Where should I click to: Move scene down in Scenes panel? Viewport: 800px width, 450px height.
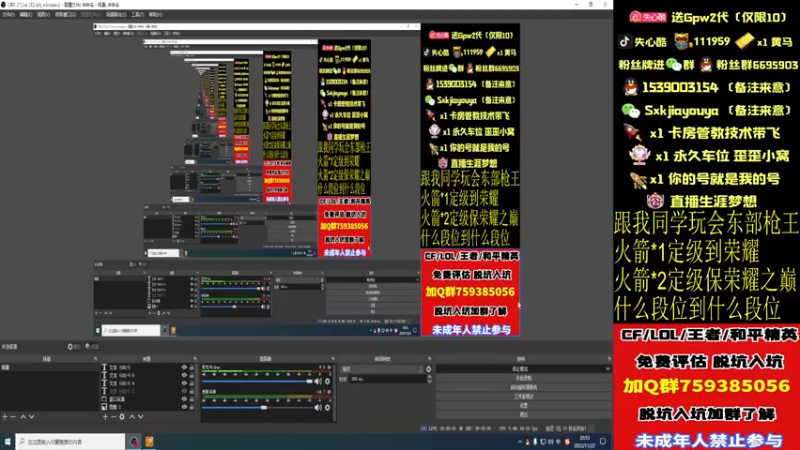click(32, 417)
